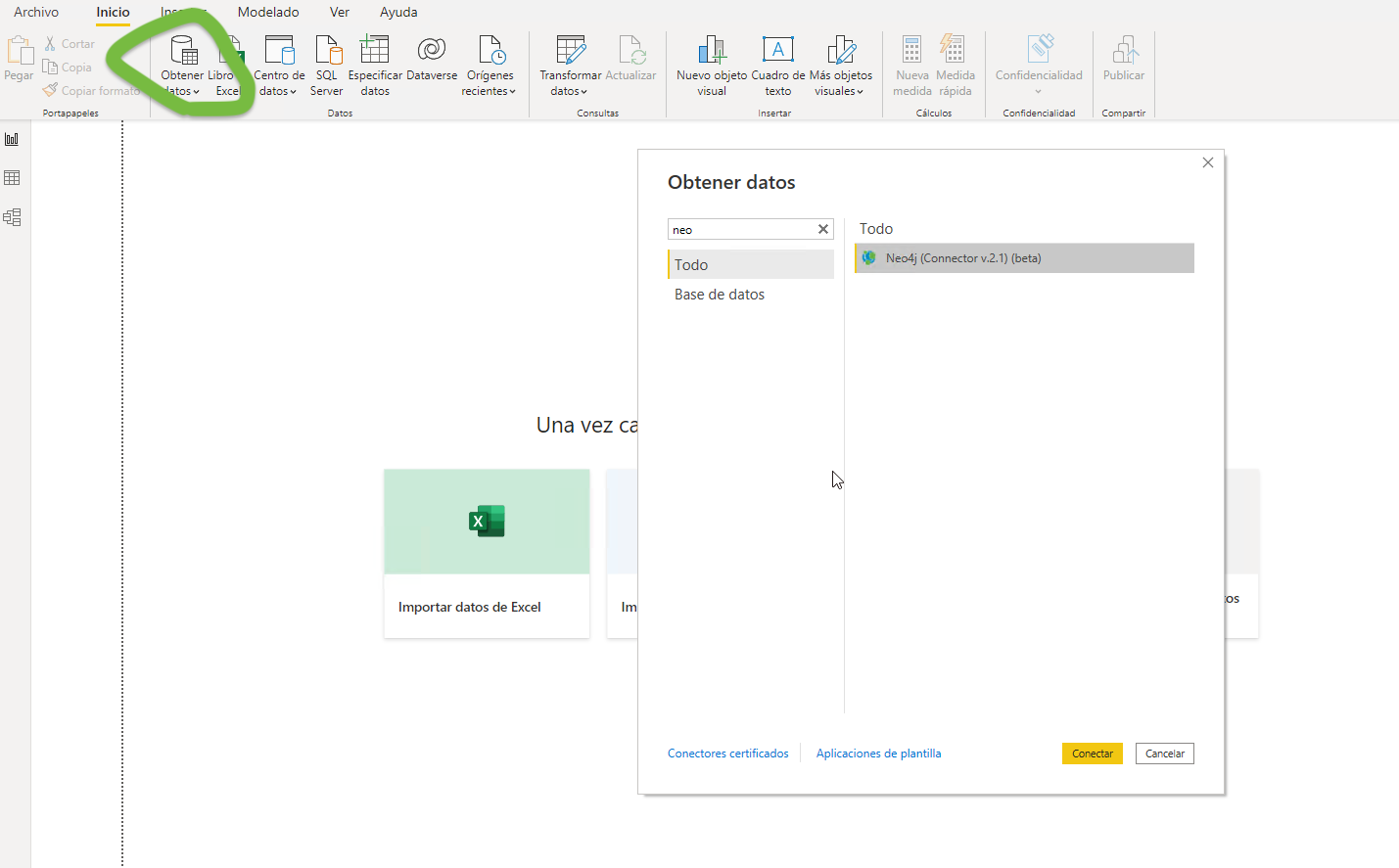Open the Archivo menu

pyautogui.click(x=36, y=12)
